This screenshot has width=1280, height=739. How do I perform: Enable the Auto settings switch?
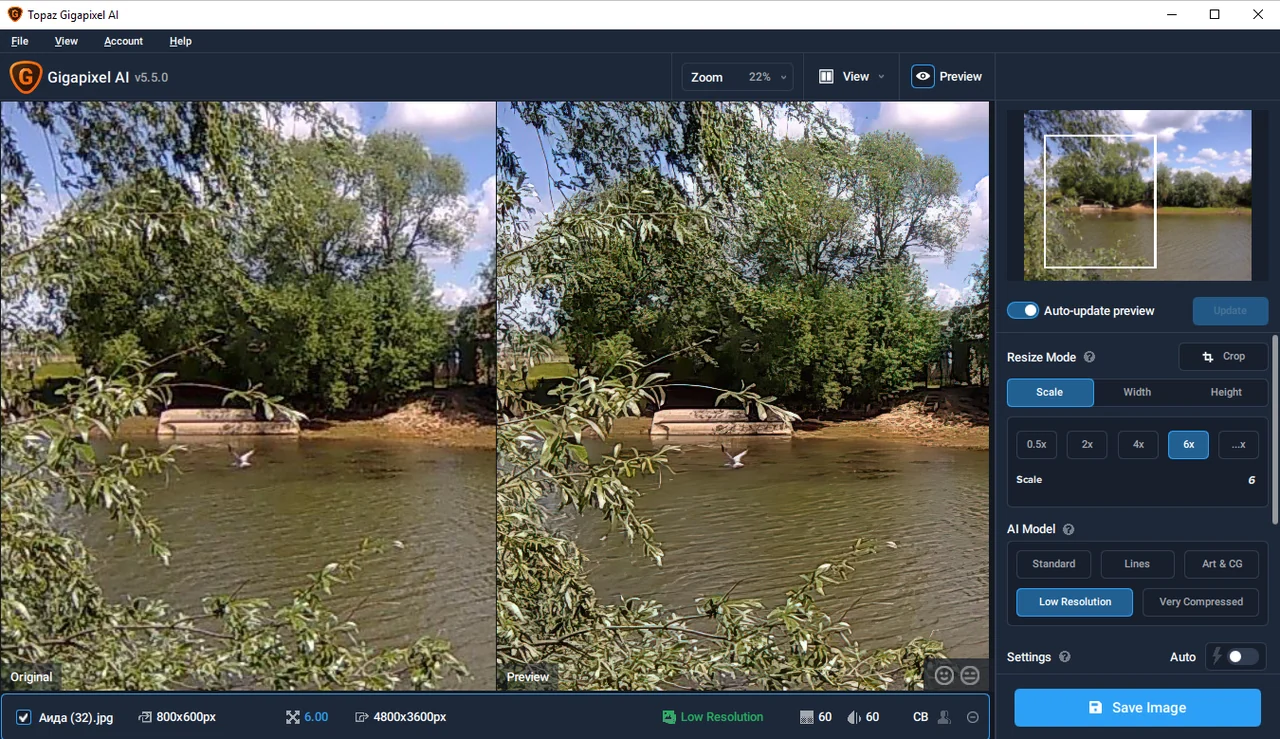[x=1242, y=657]
